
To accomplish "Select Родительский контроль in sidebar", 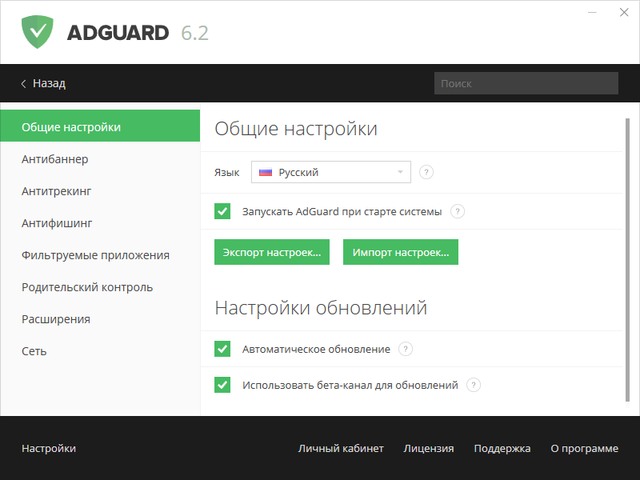I will pos(87,287).
